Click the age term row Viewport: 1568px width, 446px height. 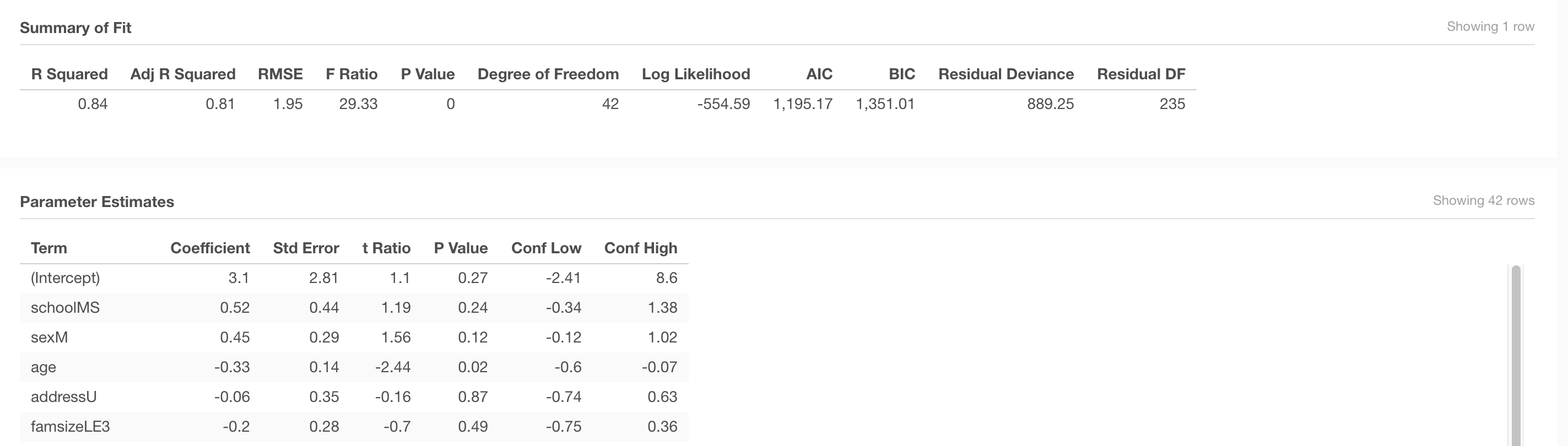click(354, 367)
